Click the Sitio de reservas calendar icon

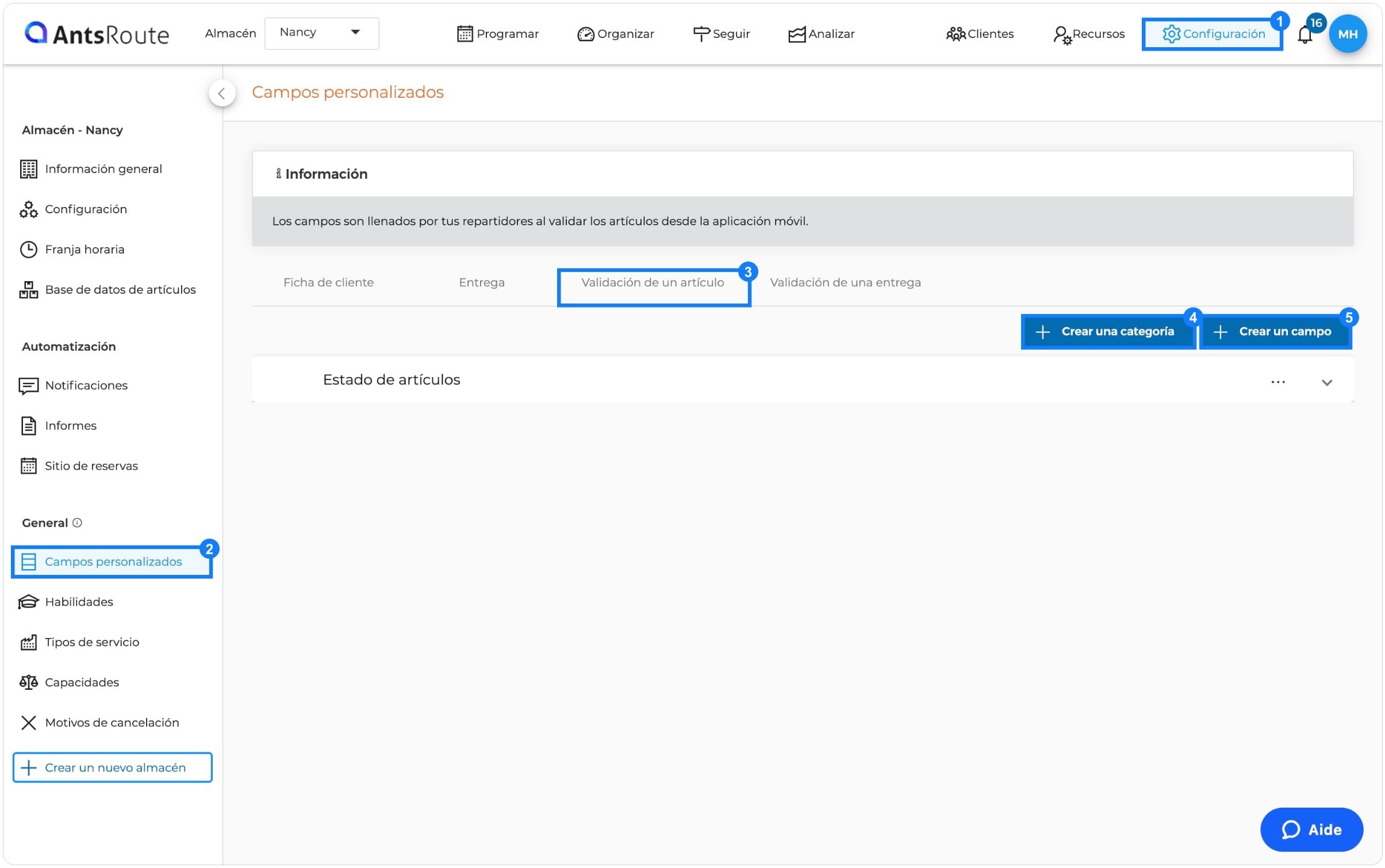pyautogui.click(x=28, y=466)
